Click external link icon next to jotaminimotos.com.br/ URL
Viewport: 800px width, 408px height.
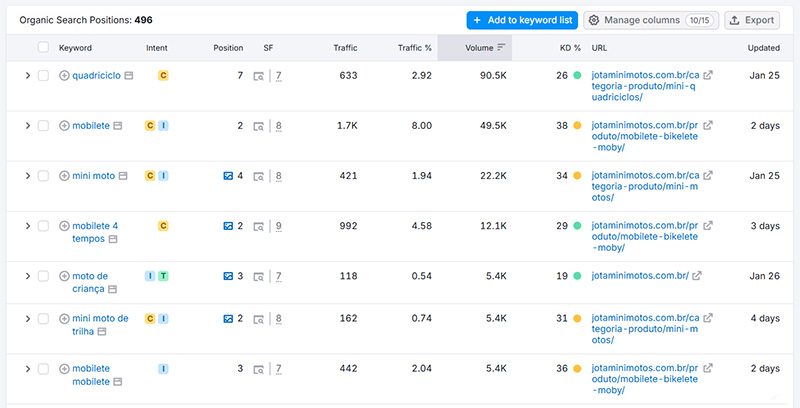tap(697, 276)
